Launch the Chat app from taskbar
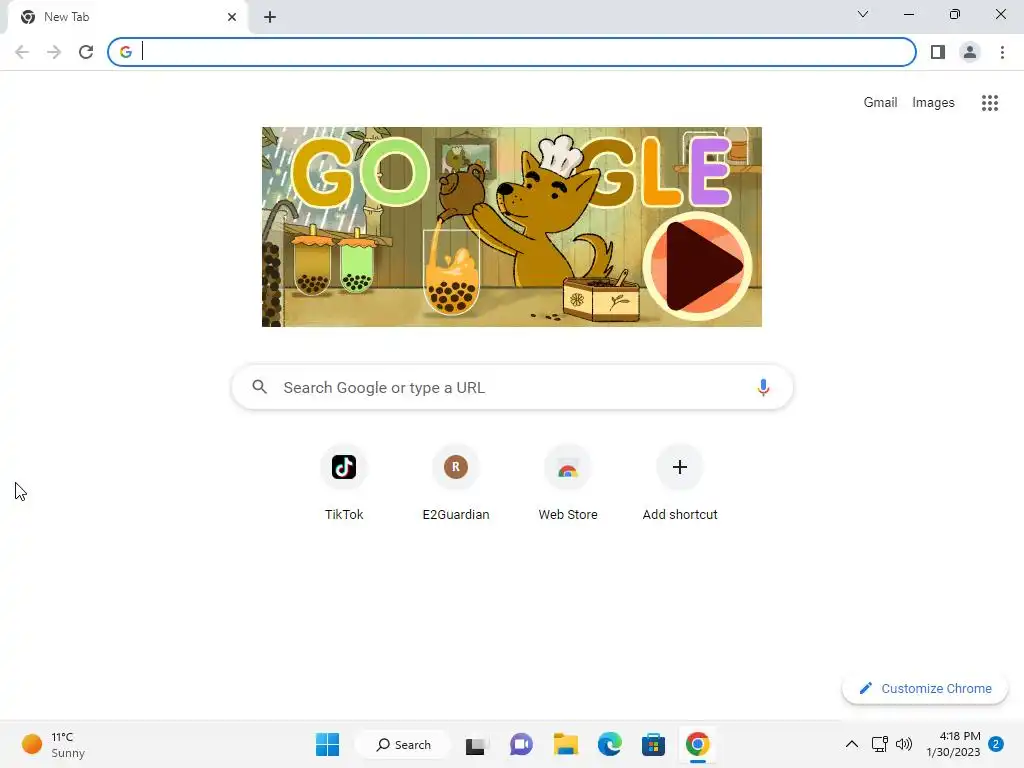The height and width of the screenshot is (768, 1024). (521, 744)
